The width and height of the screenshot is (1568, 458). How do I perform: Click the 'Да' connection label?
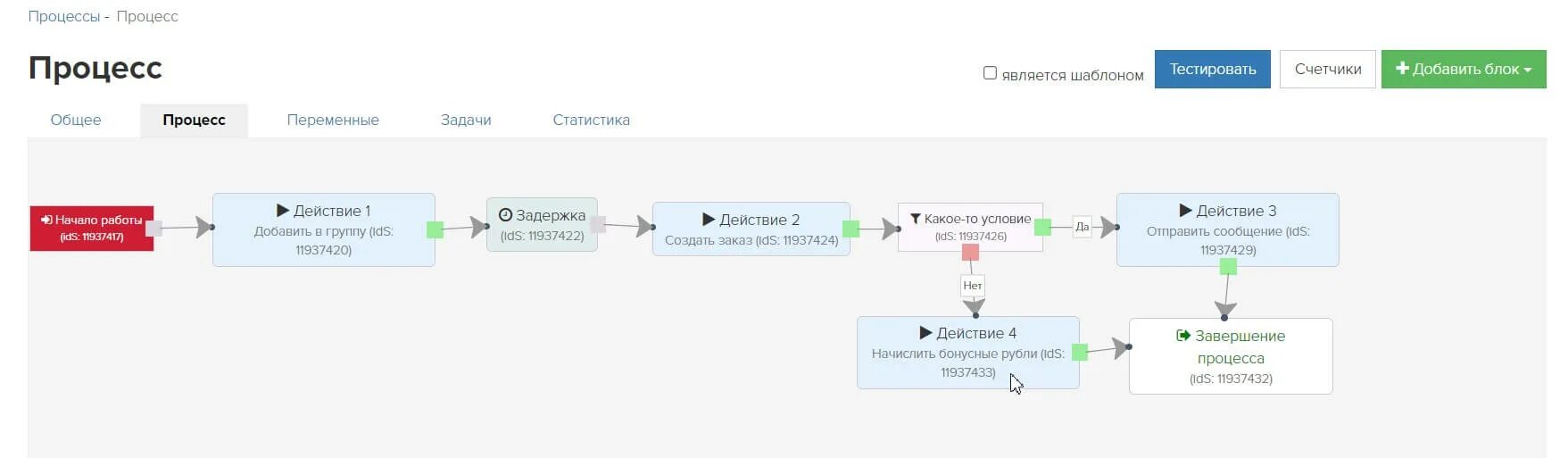click(1082, 227)
